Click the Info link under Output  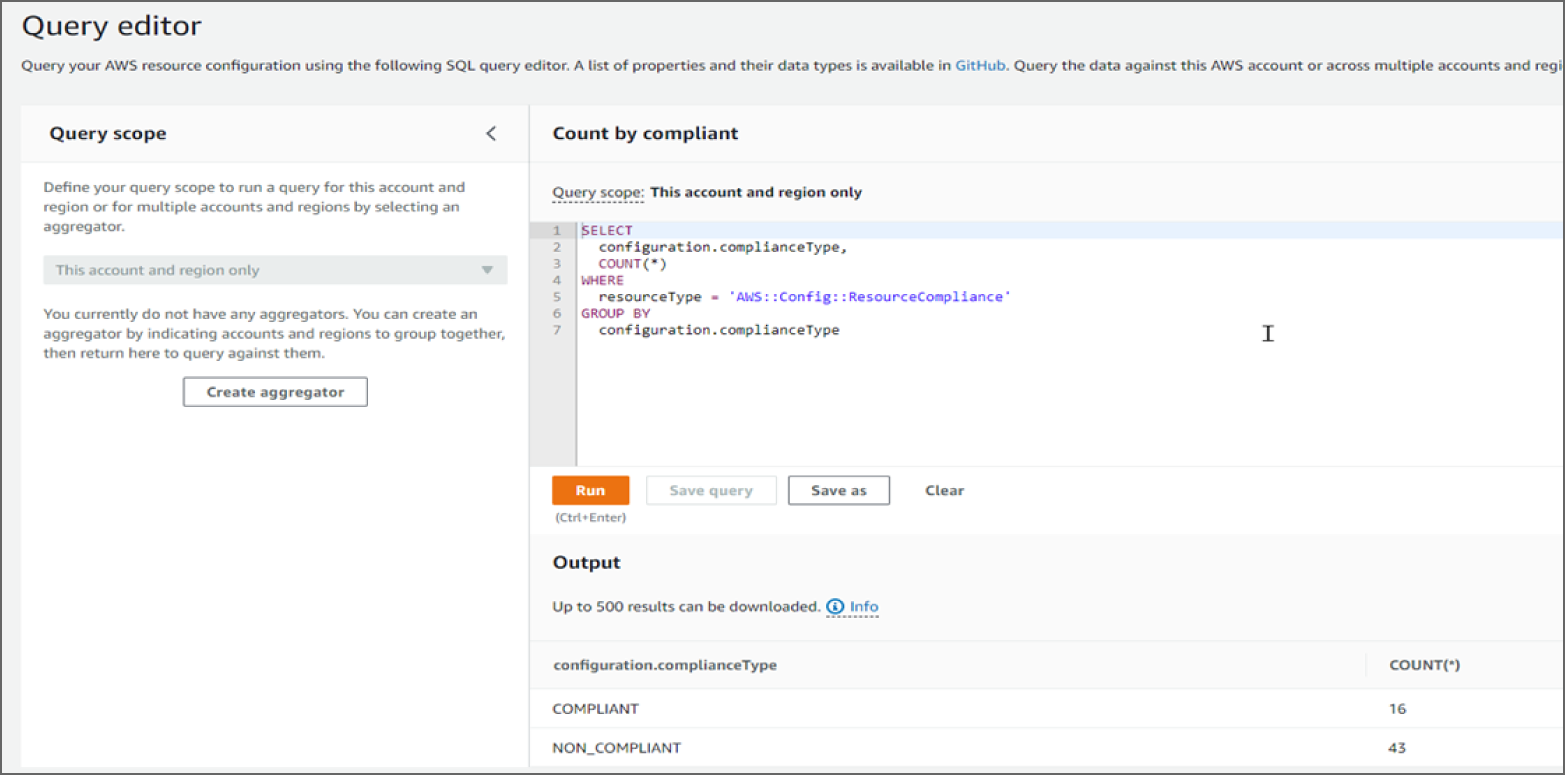(x=864, y=606)
